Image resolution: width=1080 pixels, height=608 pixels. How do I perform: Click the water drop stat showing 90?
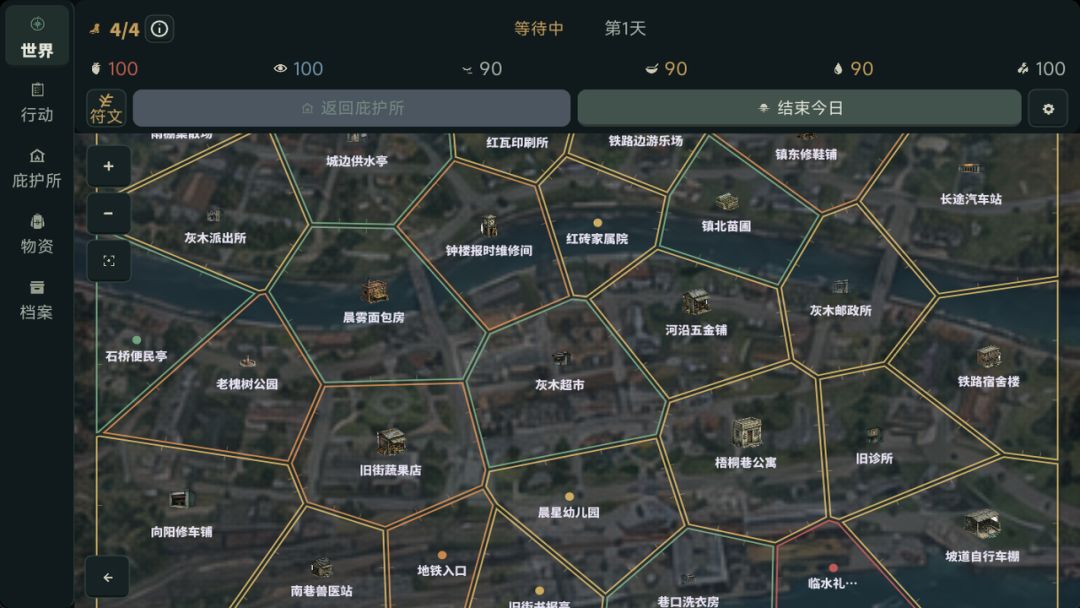click(853, 69)
